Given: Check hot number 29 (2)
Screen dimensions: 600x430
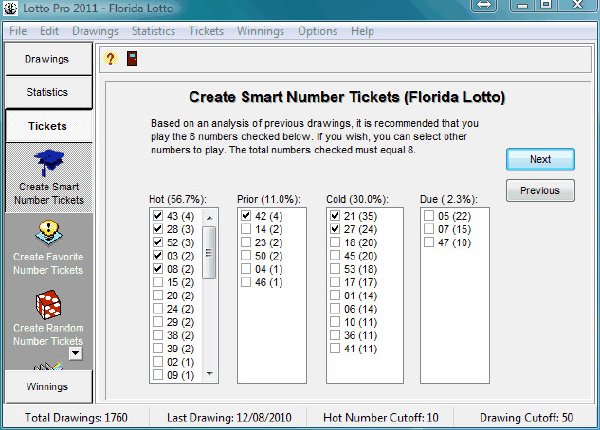Looking at the screenshot, I should pos(158,322).
